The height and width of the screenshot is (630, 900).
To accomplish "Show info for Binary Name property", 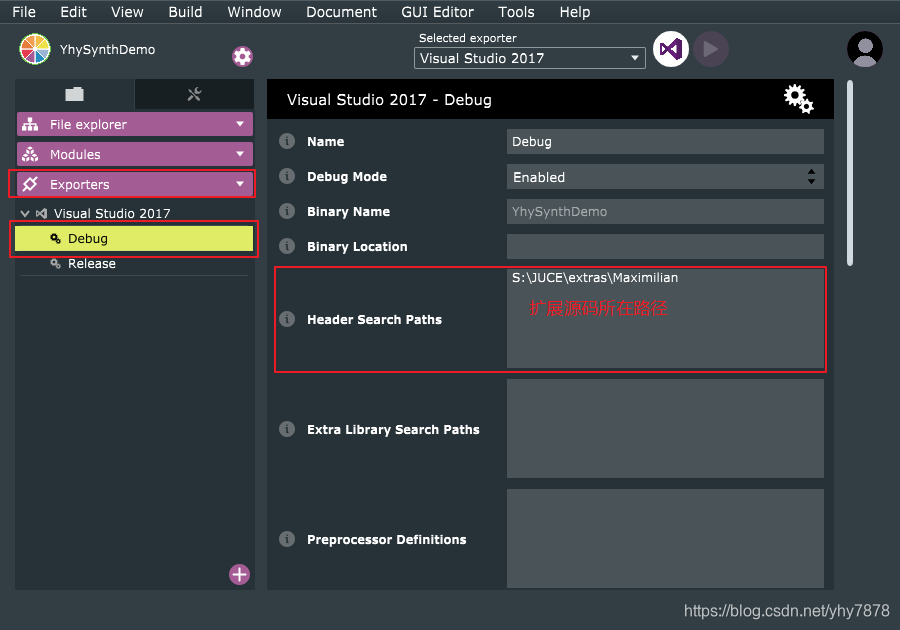I will click(287, 211).
